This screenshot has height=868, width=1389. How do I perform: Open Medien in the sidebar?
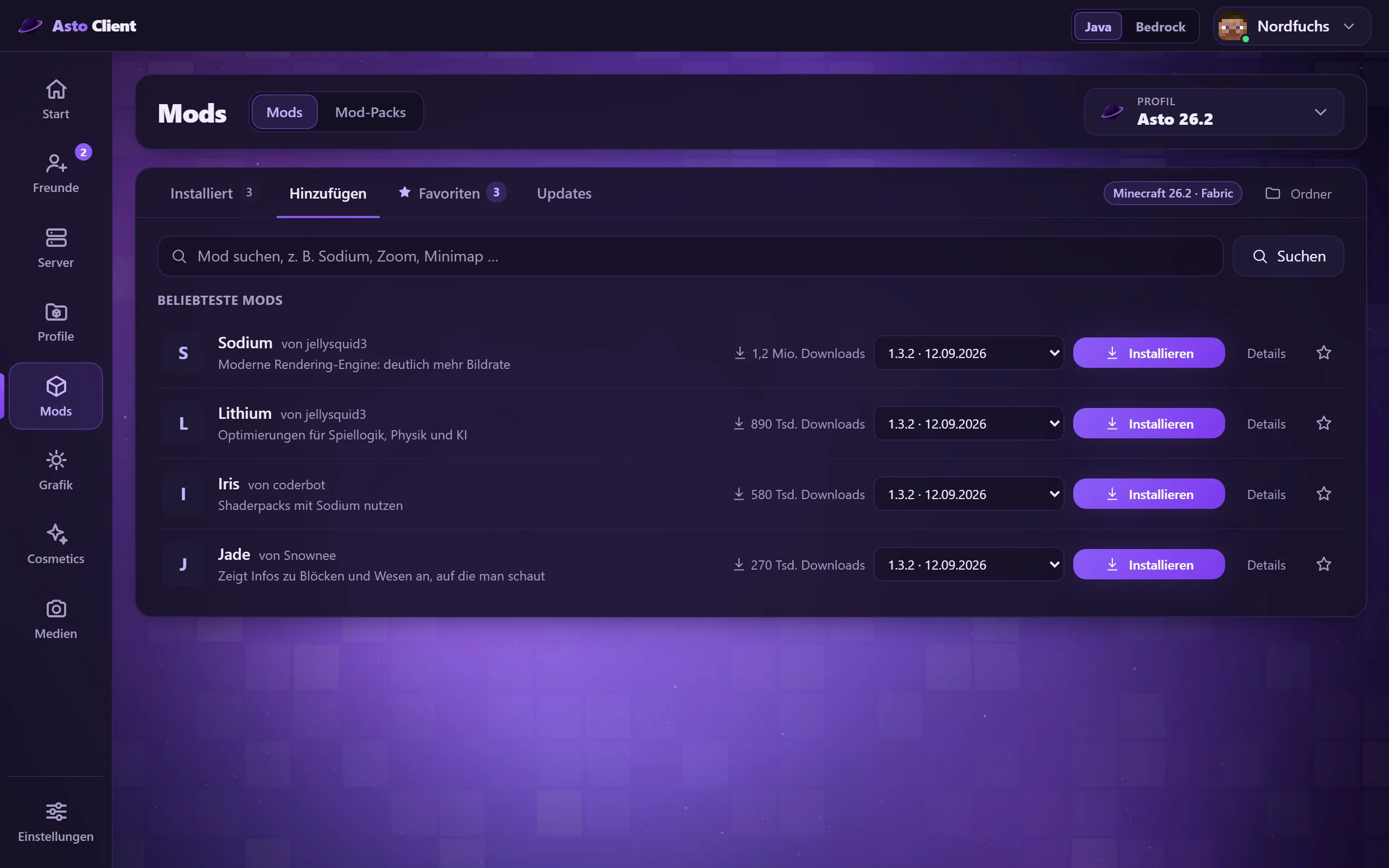click(x=56, y=619)
